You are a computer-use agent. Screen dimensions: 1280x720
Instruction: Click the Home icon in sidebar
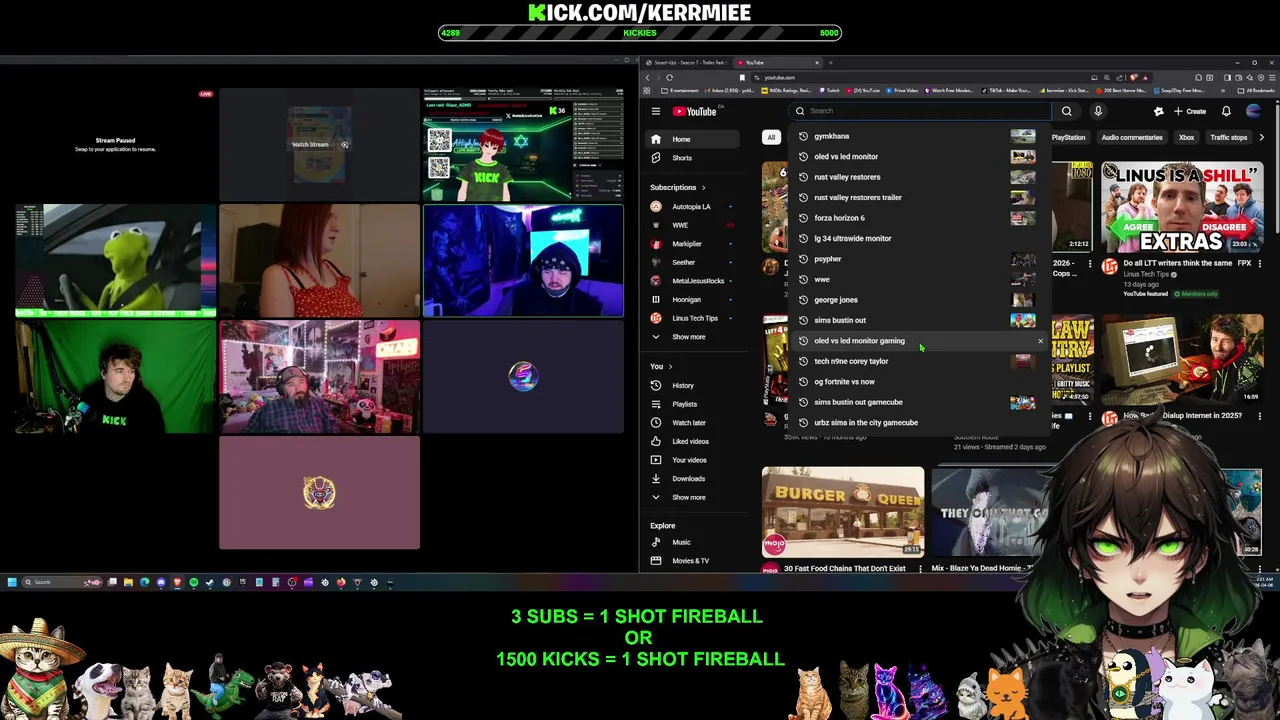coord(656,139)
